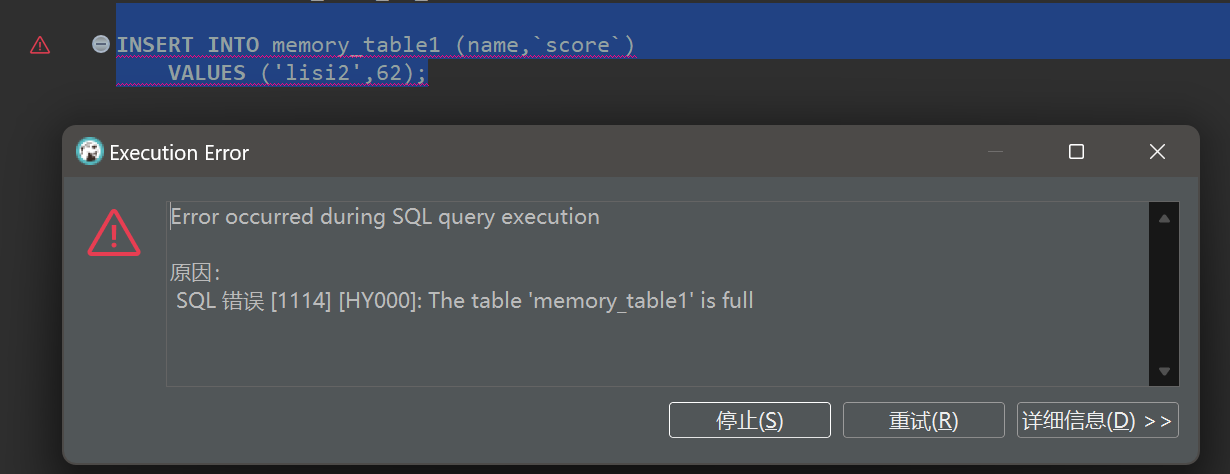Image resolution: width=1230 pixels, height=474 pixels.
Task: Click the 'Error occurred during SQL query execution' line
Action: pos(385,216)
